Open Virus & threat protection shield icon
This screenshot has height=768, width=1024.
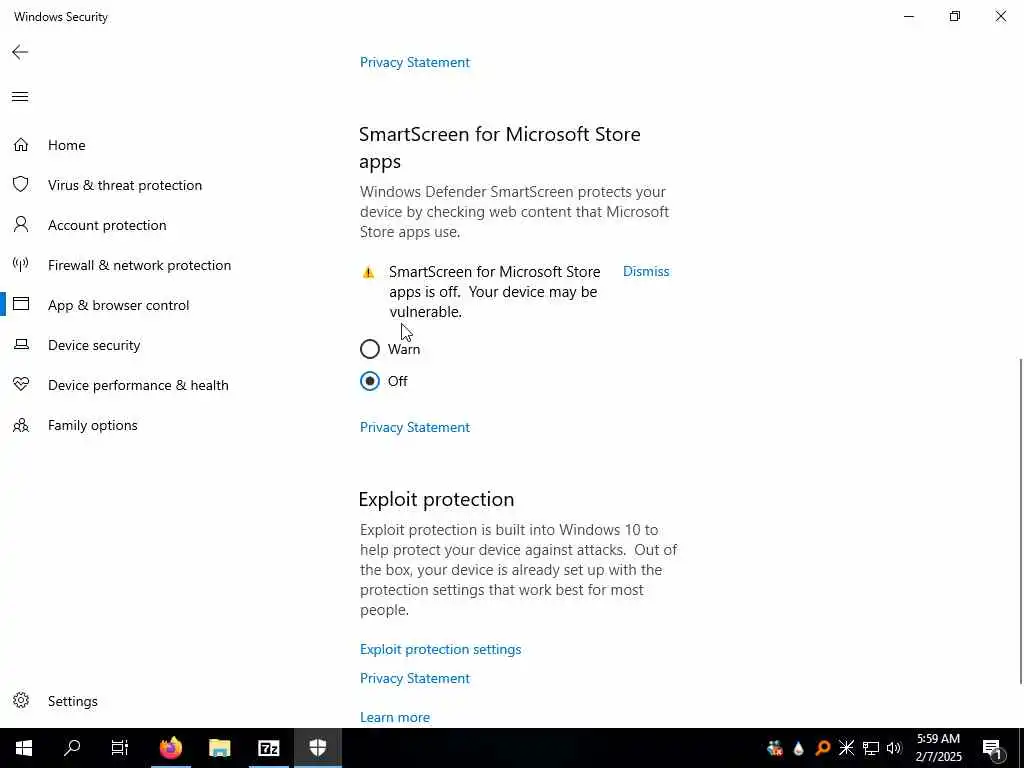click(21, 185)
